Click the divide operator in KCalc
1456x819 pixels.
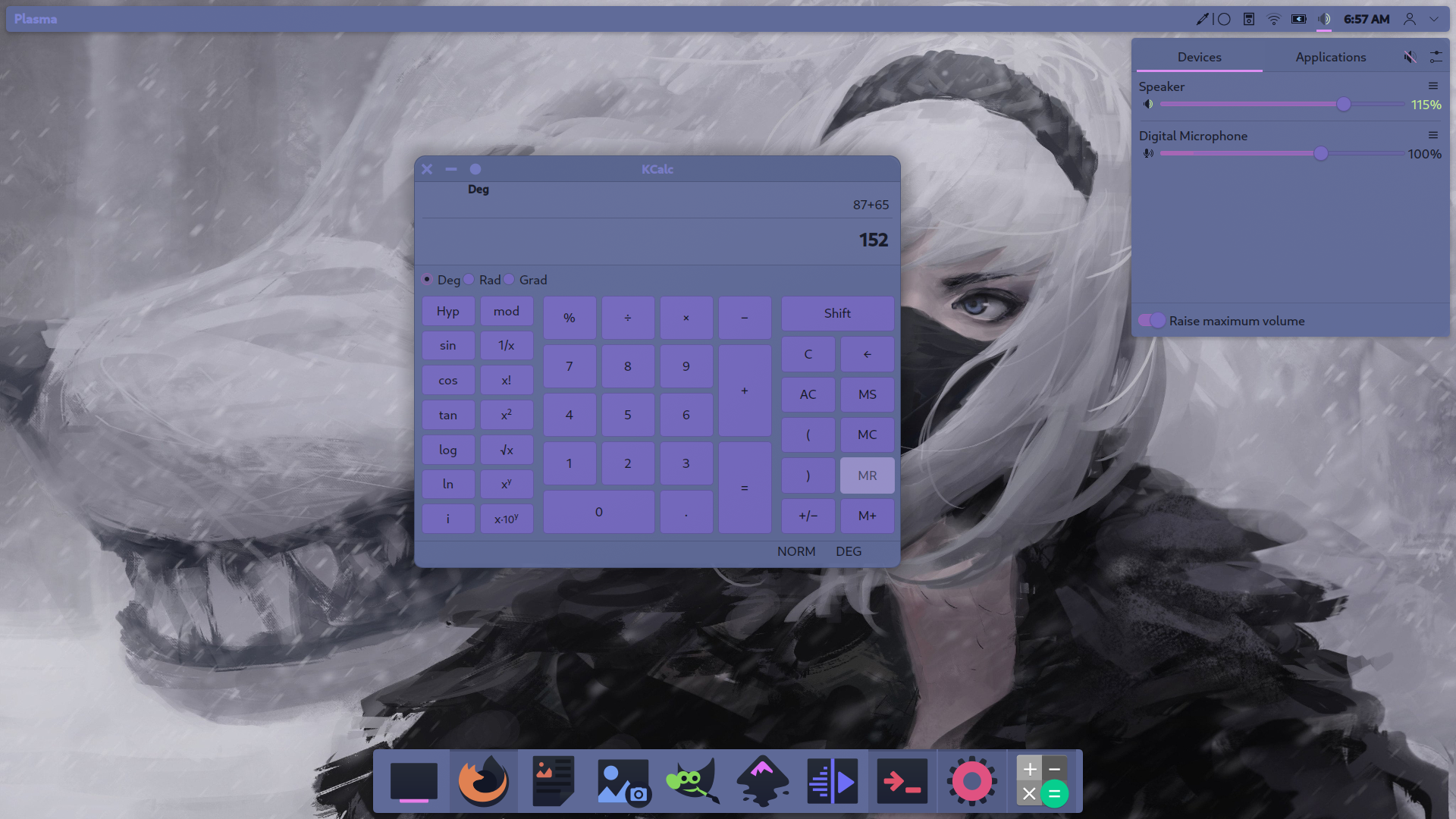(628, 318)
